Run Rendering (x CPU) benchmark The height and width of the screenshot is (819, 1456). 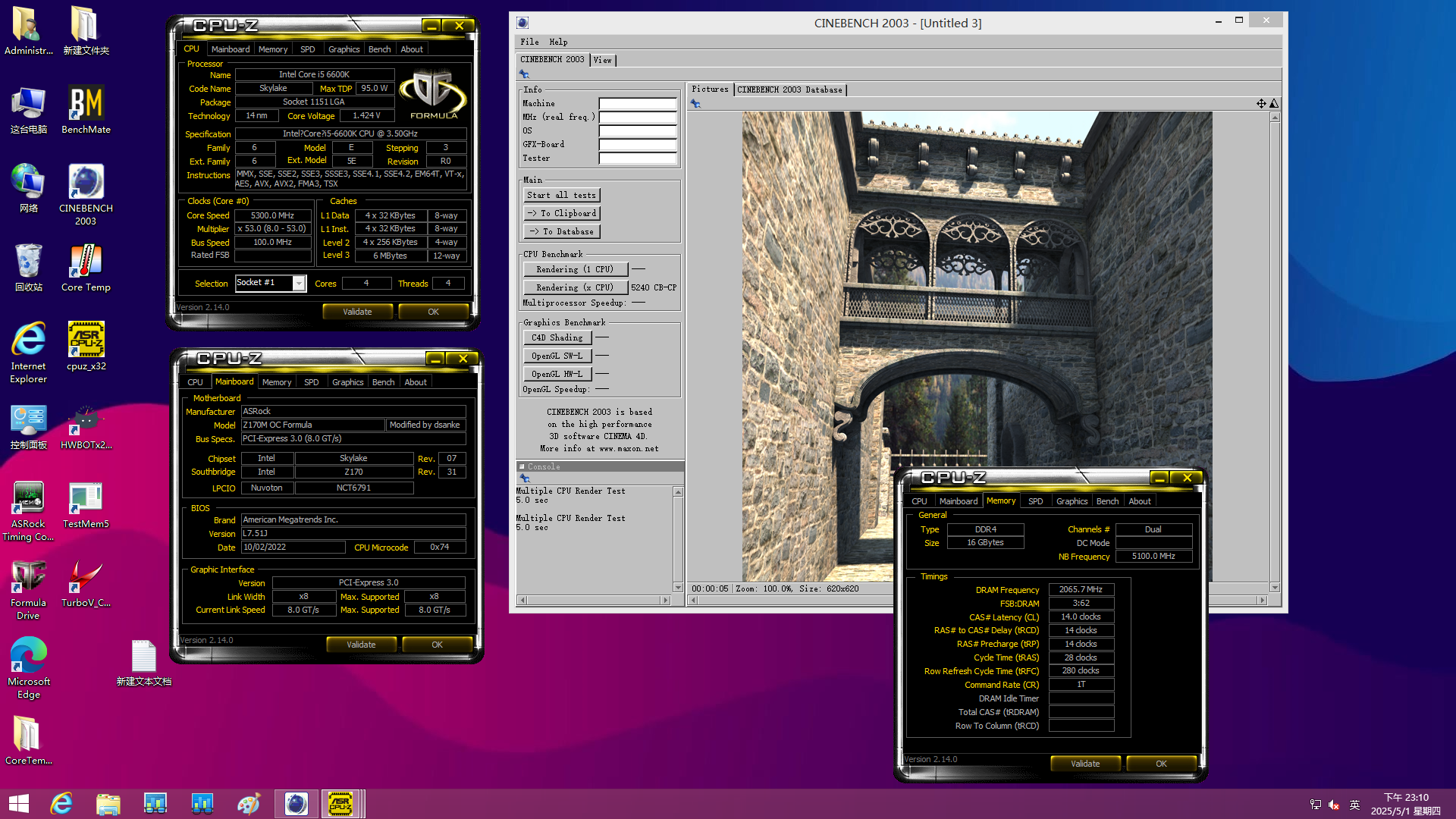click(575, 287)
